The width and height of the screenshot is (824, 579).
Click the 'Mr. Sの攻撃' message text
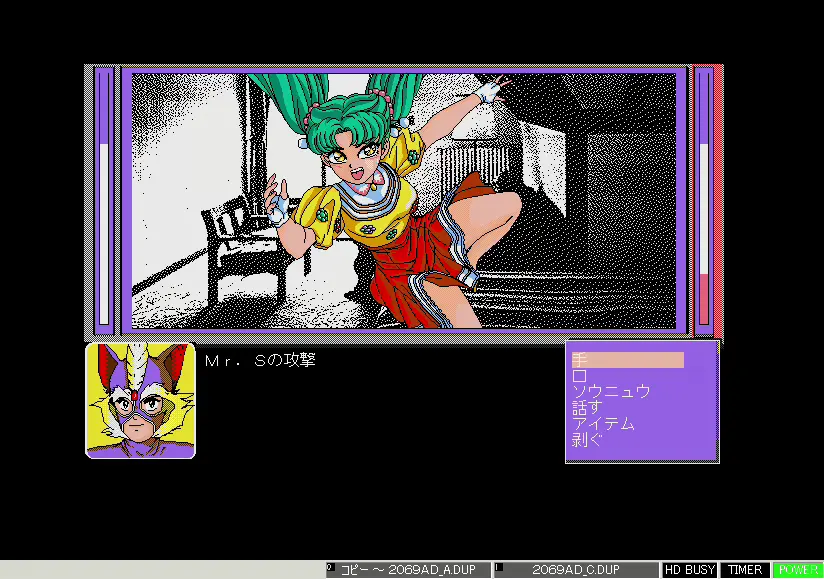click(x=260, y=360)
